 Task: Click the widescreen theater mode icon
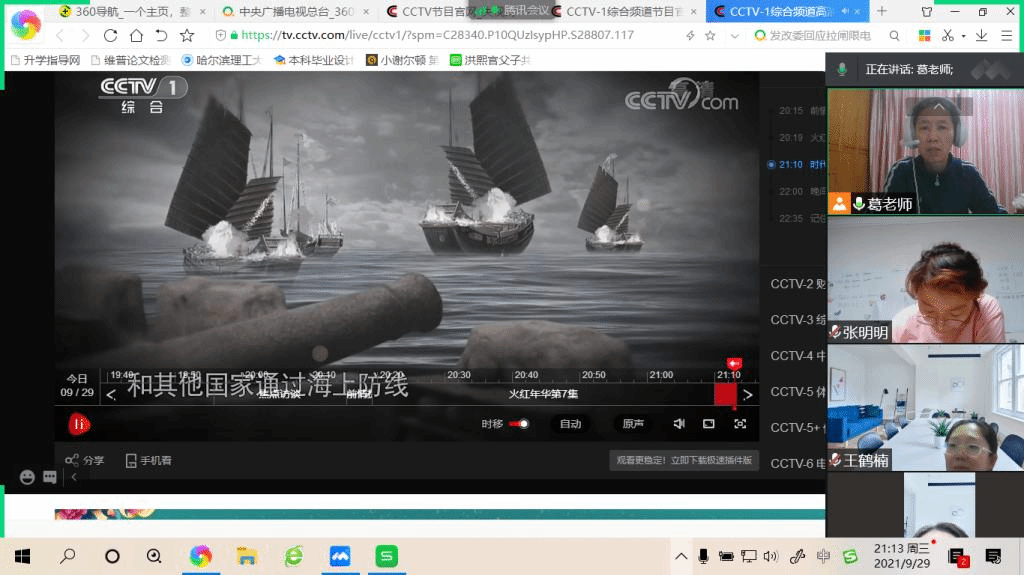point(709,424)
